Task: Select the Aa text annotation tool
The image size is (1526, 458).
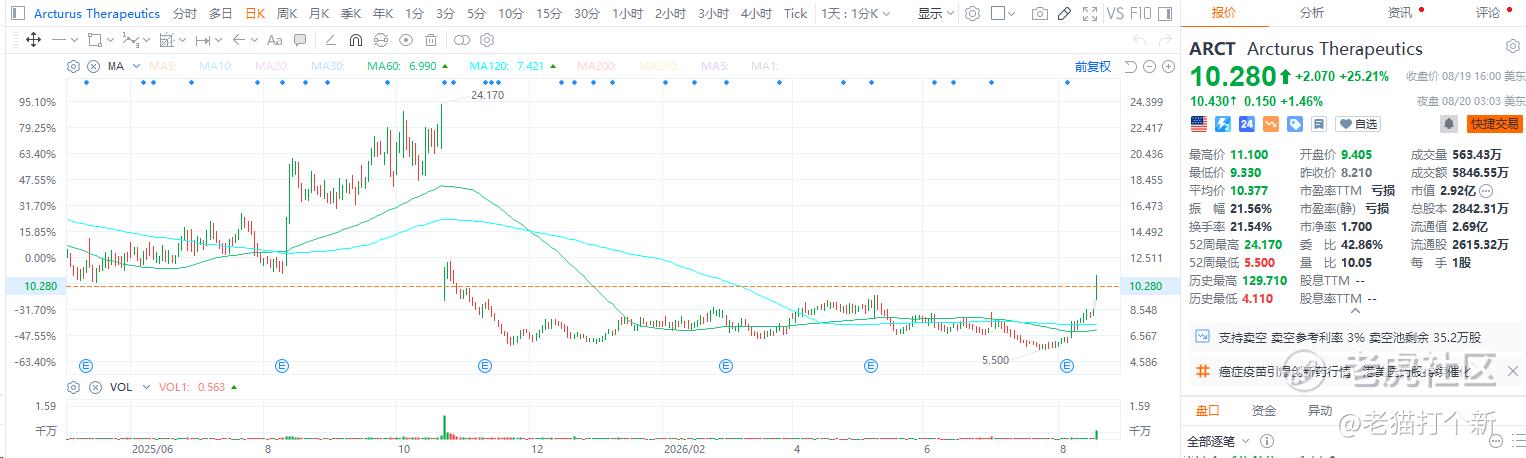Action: tap(274, 40)
